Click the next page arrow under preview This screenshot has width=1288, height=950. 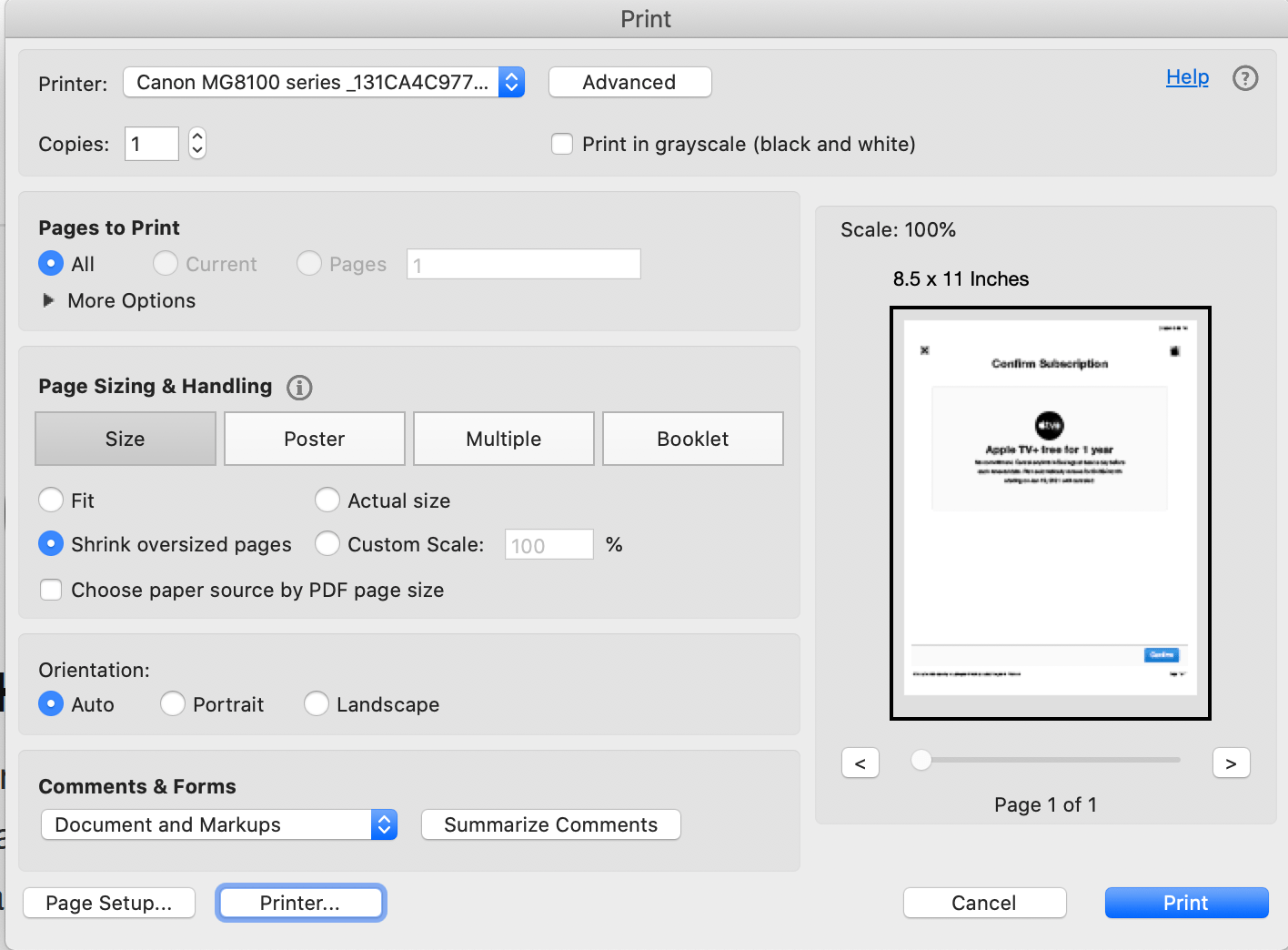tap(1231, 763)
